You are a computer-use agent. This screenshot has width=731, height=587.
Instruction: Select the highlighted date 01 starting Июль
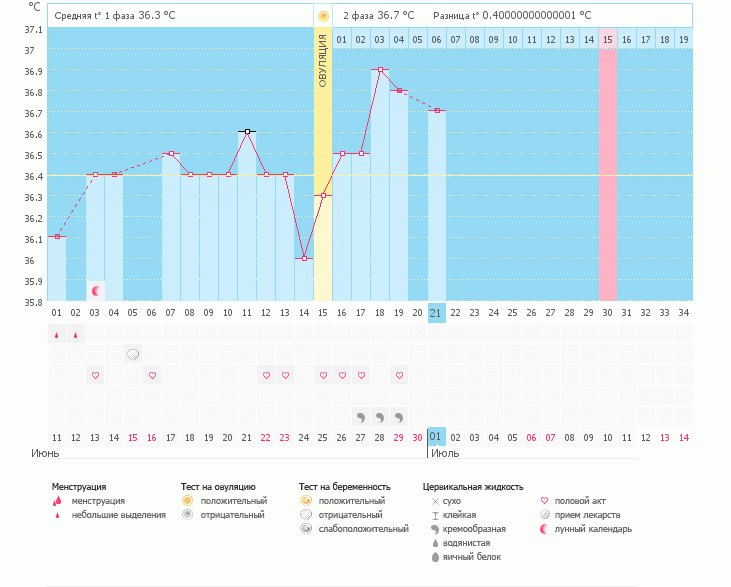436,437
